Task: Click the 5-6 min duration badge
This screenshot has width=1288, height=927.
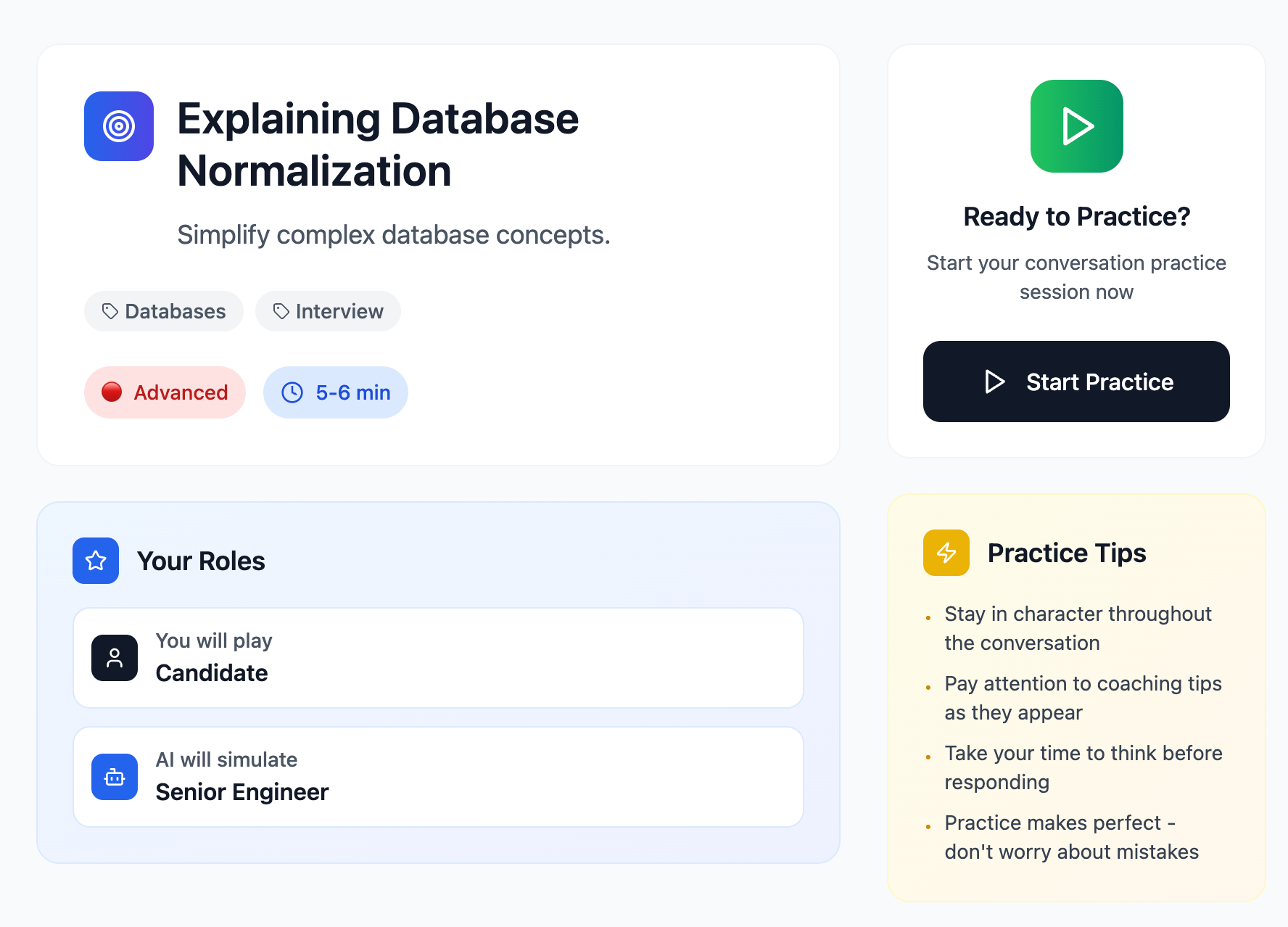Action: coord(336,392)
